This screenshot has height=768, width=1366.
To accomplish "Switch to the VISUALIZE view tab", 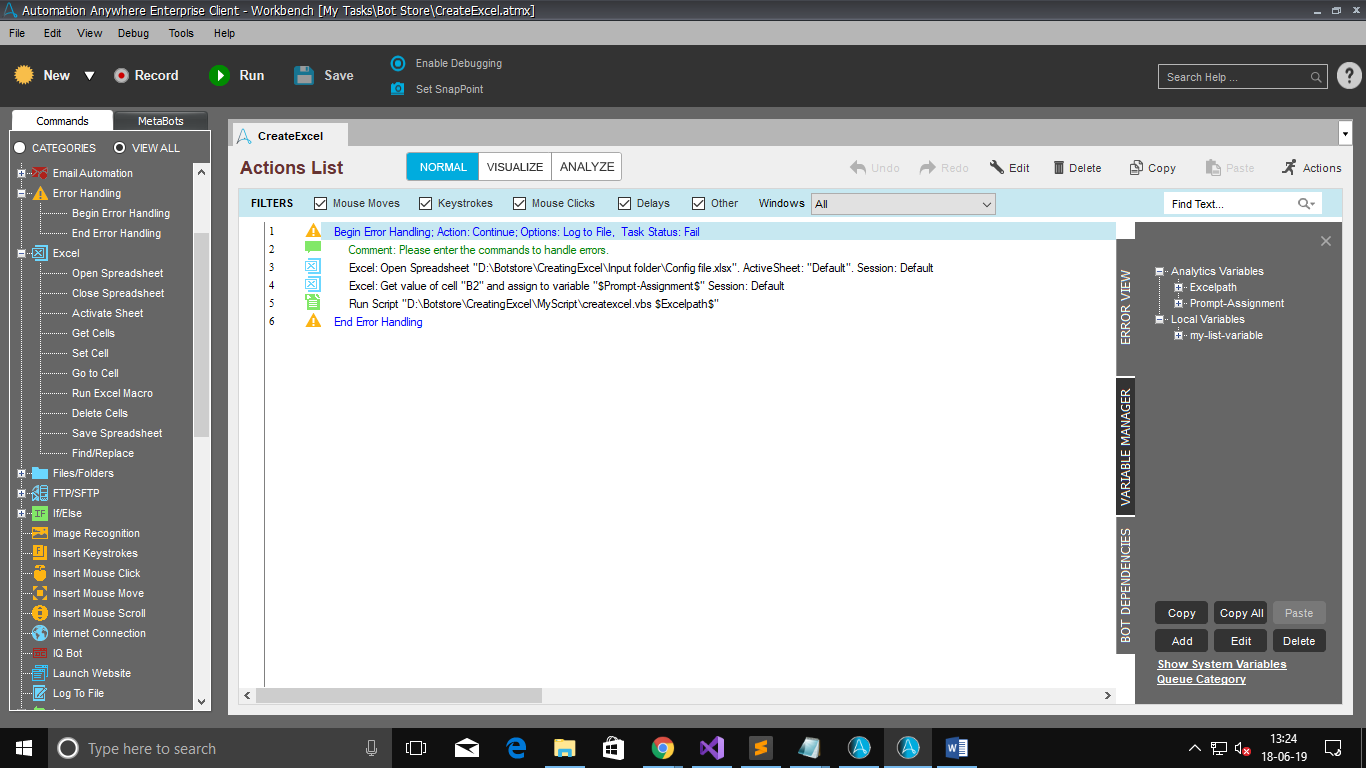I will (x=515, y=167).
